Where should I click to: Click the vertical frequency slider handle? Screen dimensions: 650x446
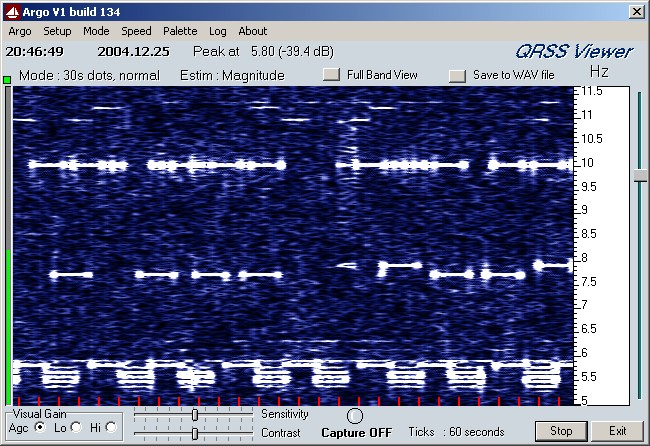coord(640,175)
